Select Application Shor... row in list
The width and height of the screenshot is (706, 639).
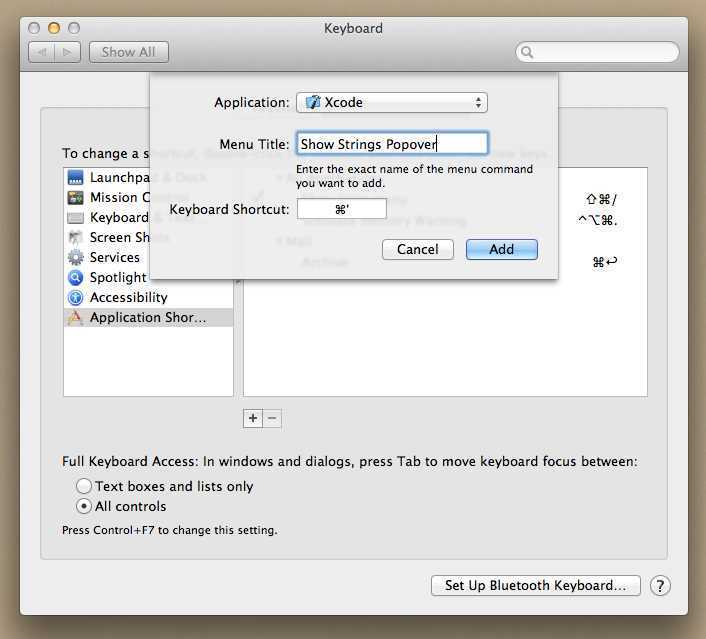(148, 317)
